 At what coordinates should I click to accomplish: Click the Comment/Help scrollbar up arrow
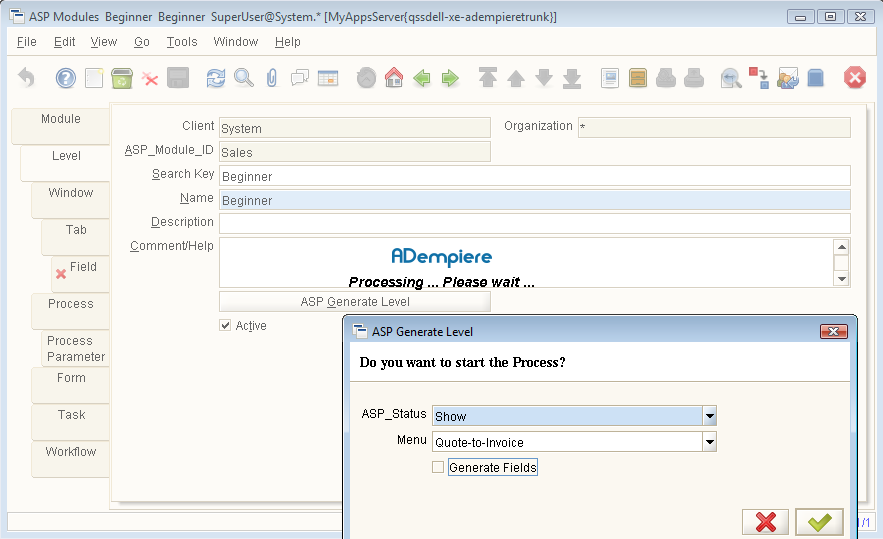click(x=841, y=247)
